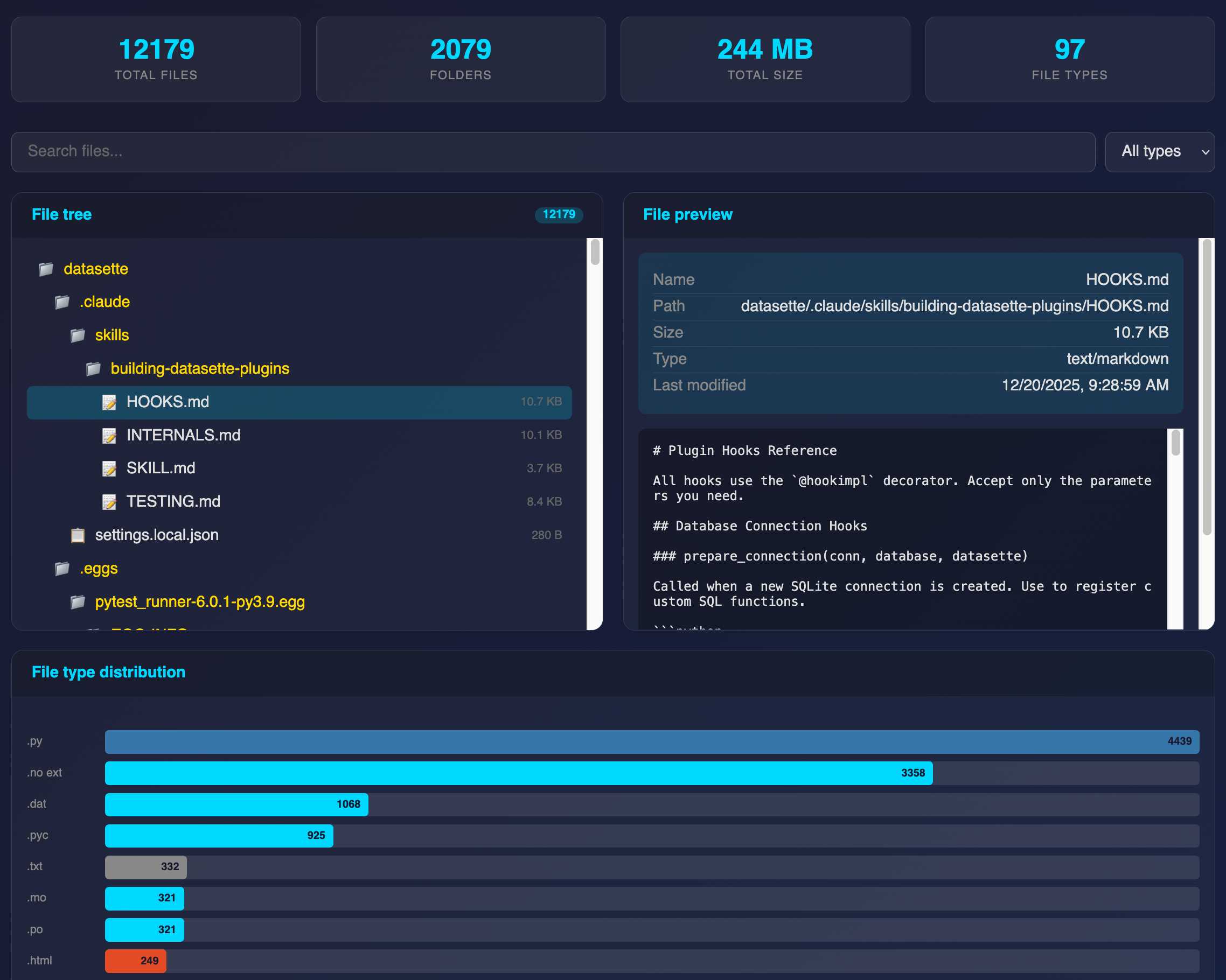Click the 12179 file count badge
This screenshot has width=1226, height=980.
pyautogui.click(x=559, y=215)
